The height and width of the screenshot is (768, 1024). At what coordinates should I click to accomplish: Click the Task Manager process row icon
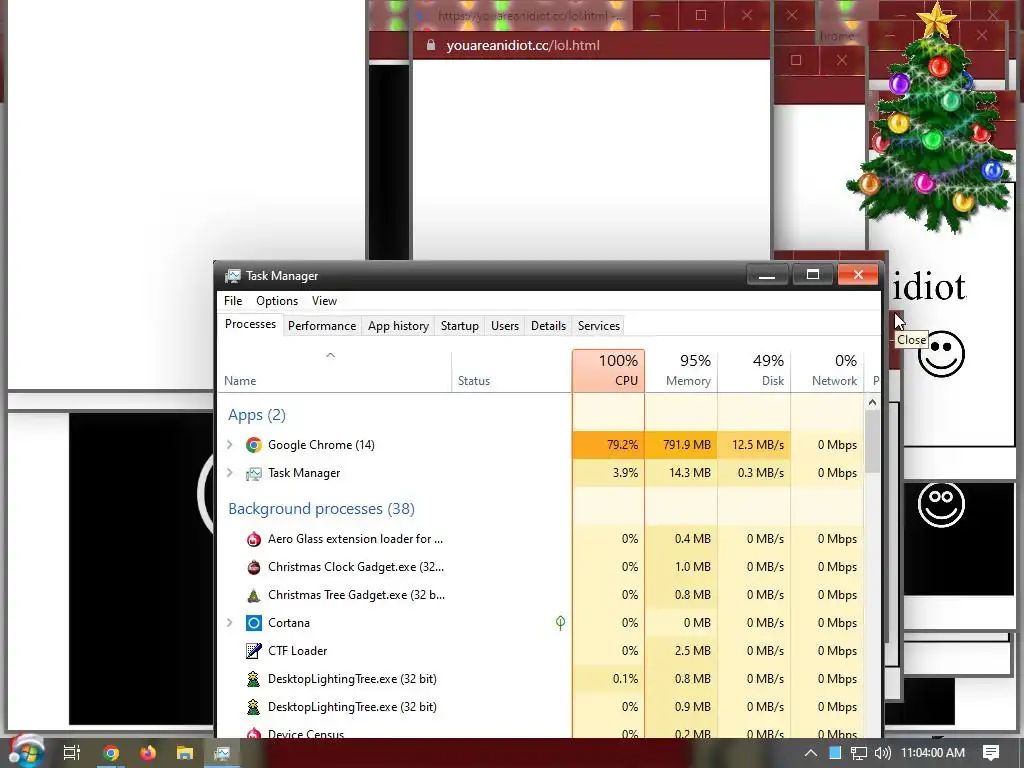click(253, 473)
